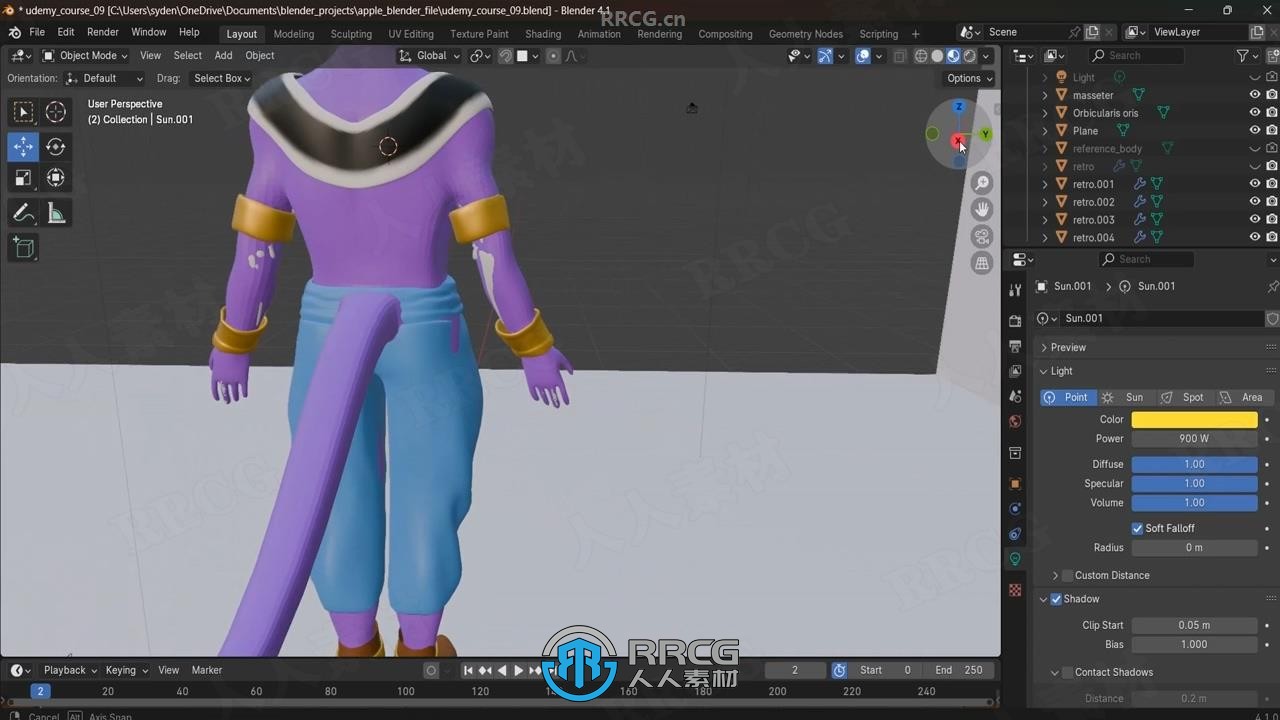Switch to the Geometry Nodes workspace
The image size is (1280, 720).
coord(806,34)
